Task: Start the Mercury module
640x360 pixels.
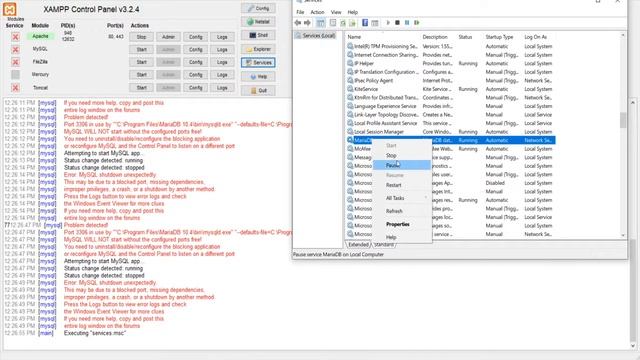Action: (142, 75)
